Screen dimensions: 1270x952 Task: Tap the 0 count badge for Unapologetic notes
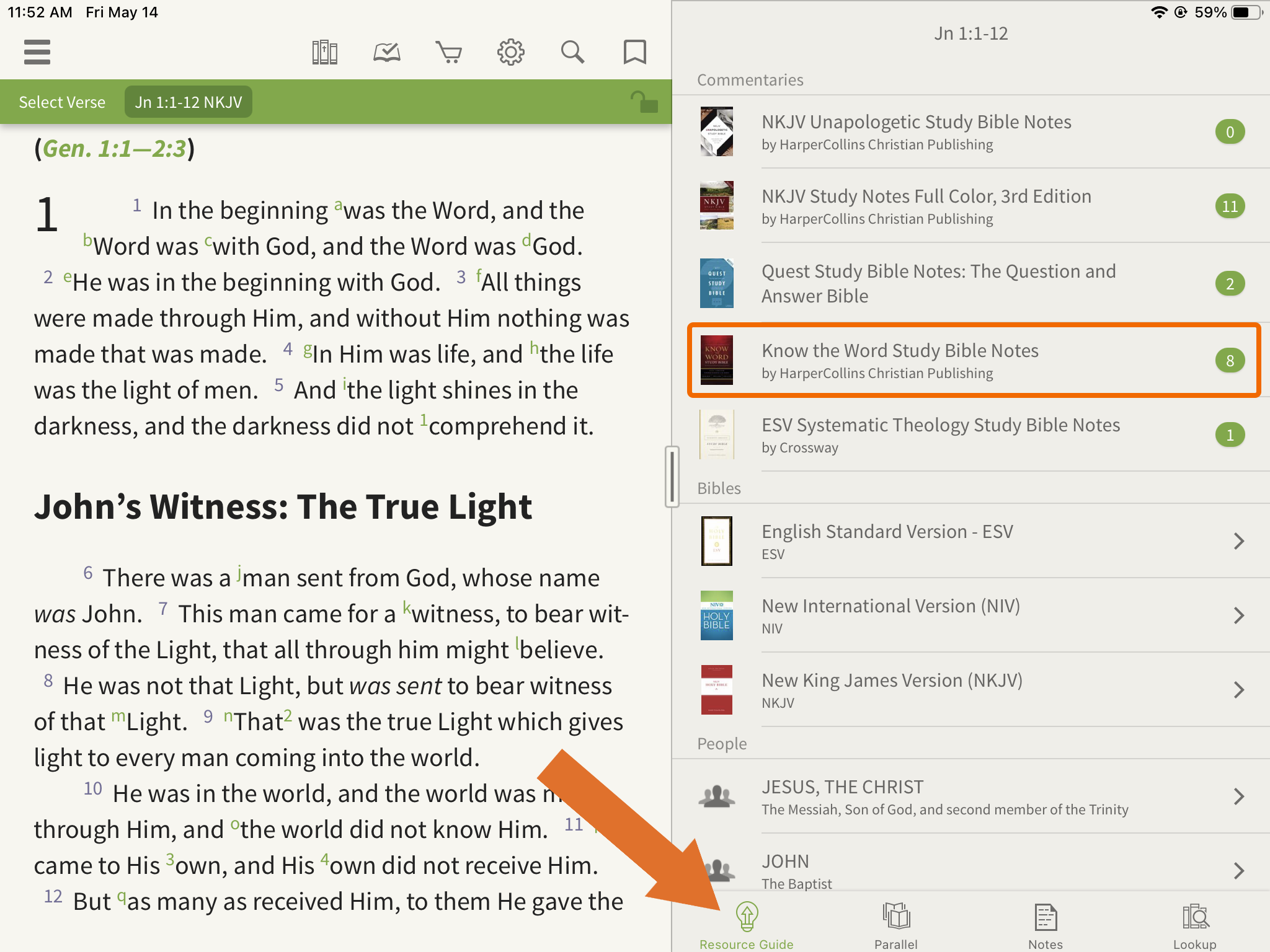1230,131
